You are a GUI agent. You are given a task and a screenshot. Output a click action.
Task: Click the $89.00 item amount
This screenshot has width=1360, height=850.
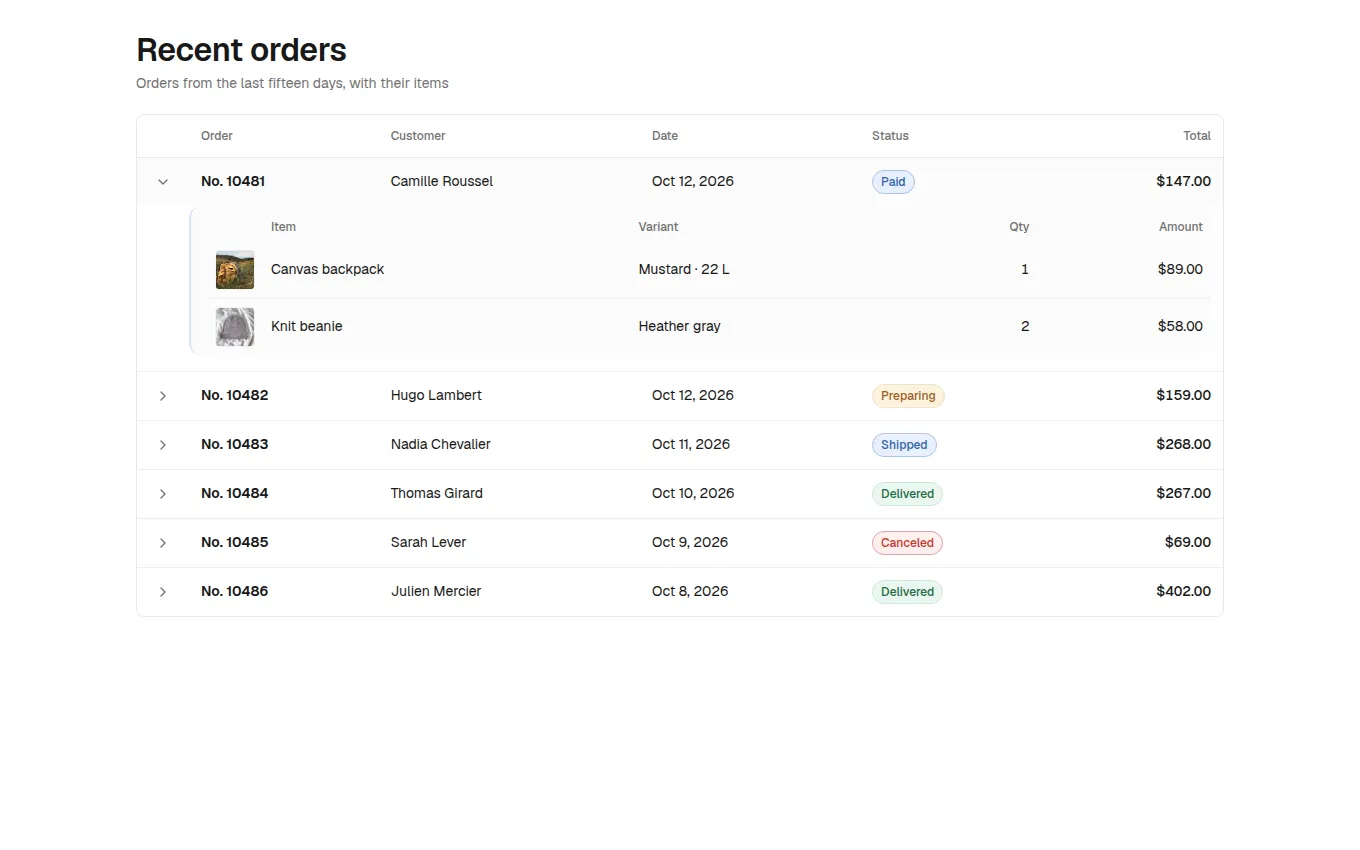1180,270
